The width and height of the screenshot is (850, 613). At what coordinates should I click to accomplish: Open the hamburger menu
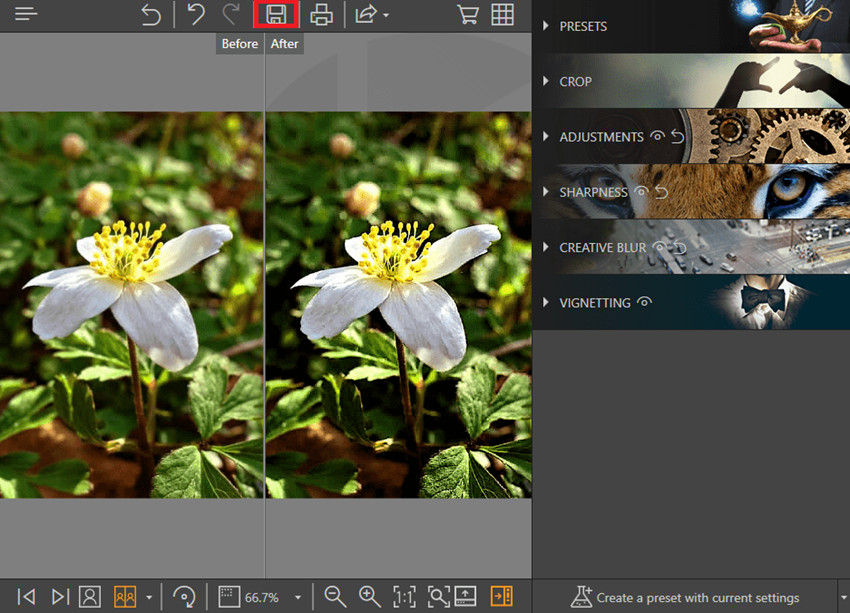coord(26,15)
